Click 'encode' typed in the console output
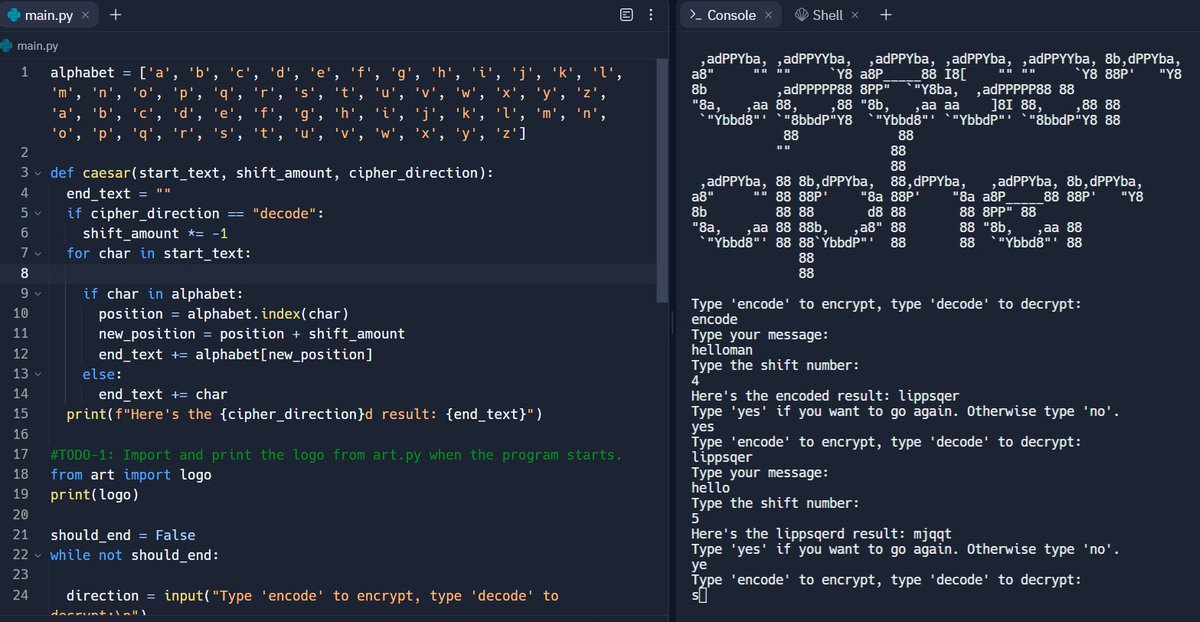 (x=714, y=320)
